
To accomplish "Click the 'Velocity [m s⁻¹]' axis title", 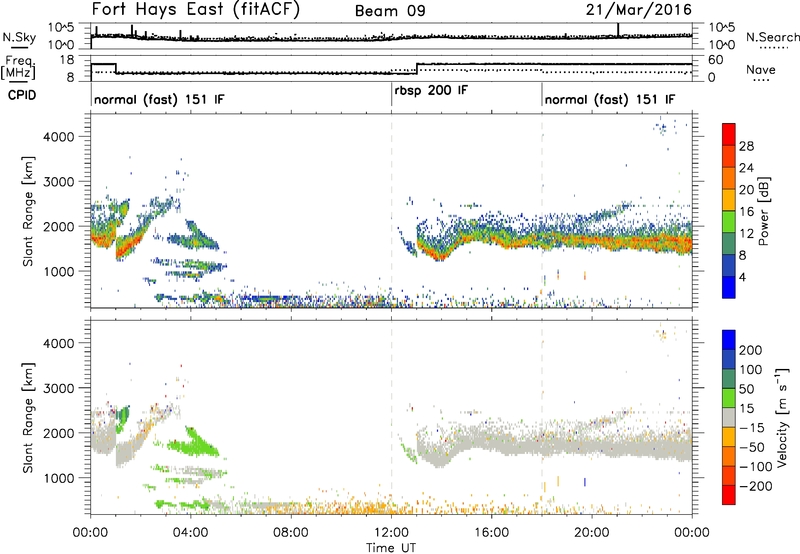I will tap(782, 417).
